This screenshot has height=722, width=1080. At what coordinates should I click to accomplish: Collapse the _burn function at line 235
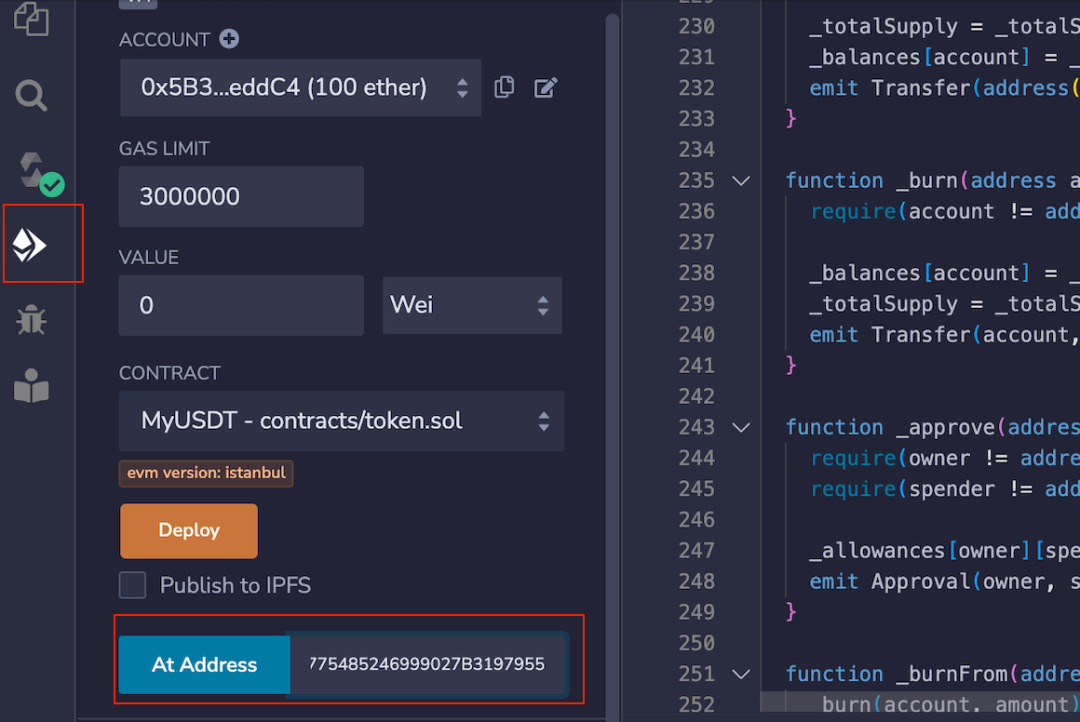click(x=741, y=181)
